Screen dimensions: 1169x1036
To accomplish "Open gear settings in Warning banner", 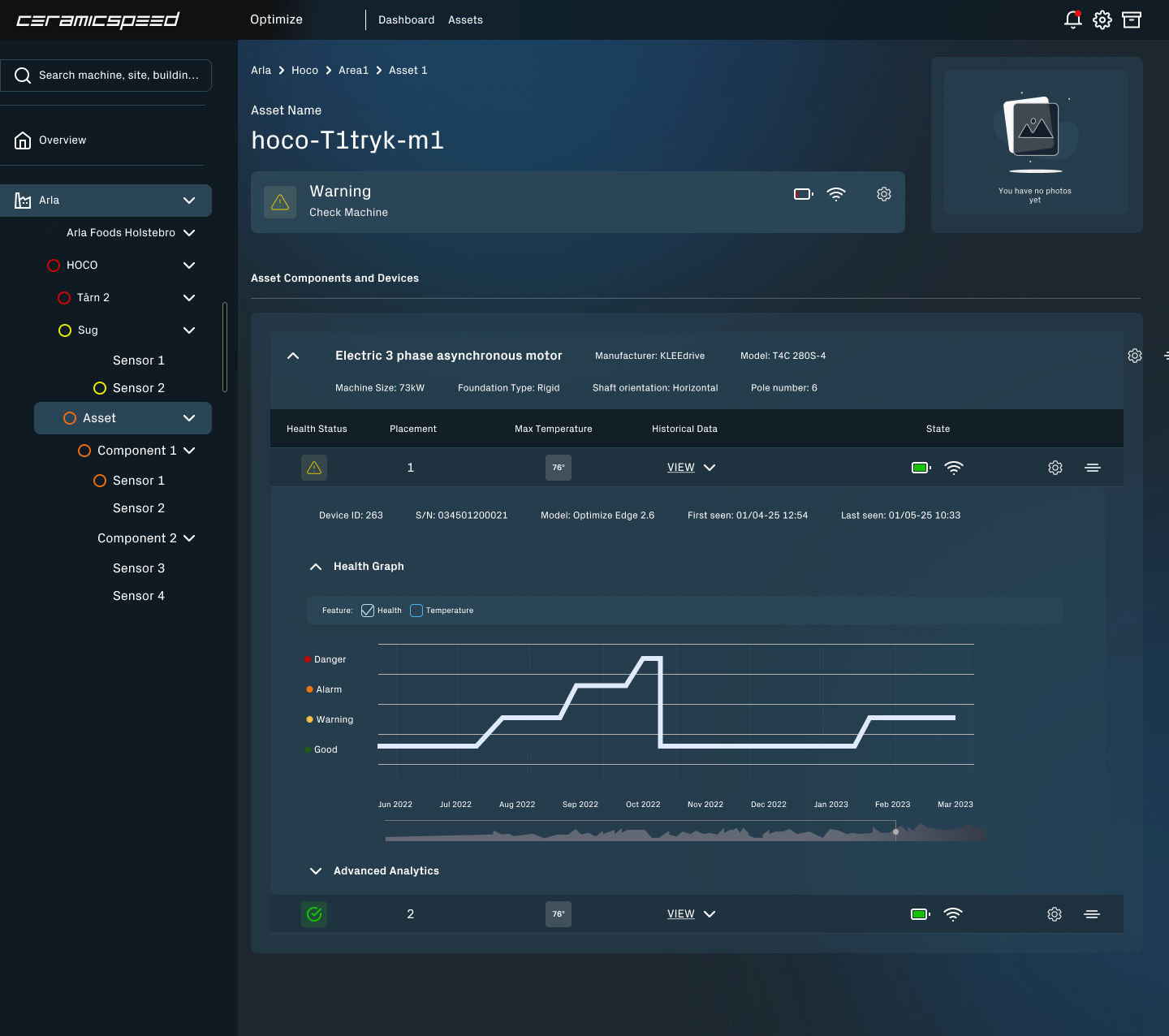I will [x=884, y=194].
